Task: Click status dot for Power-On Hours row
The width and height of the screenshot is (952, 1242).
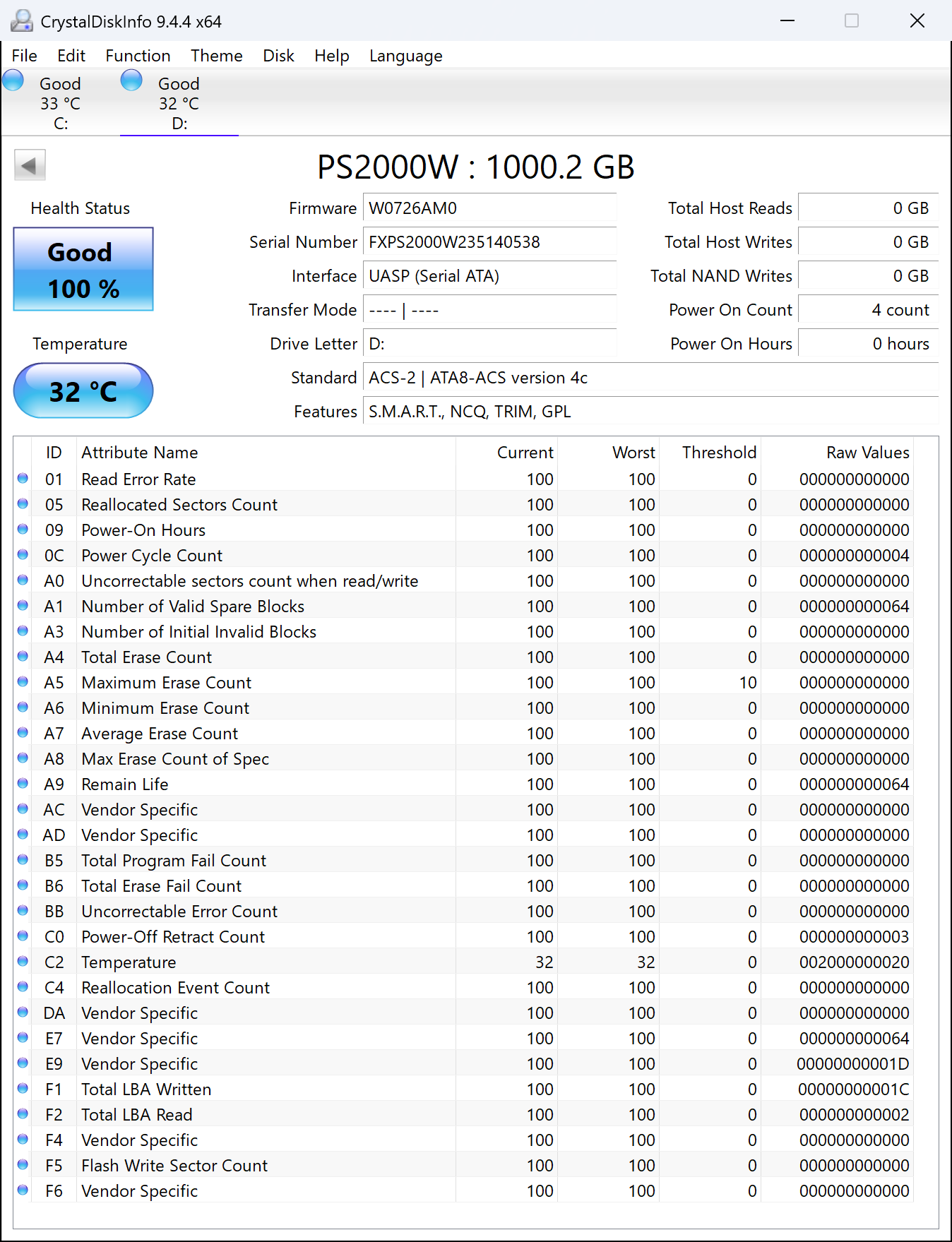Action: point(23,530)
